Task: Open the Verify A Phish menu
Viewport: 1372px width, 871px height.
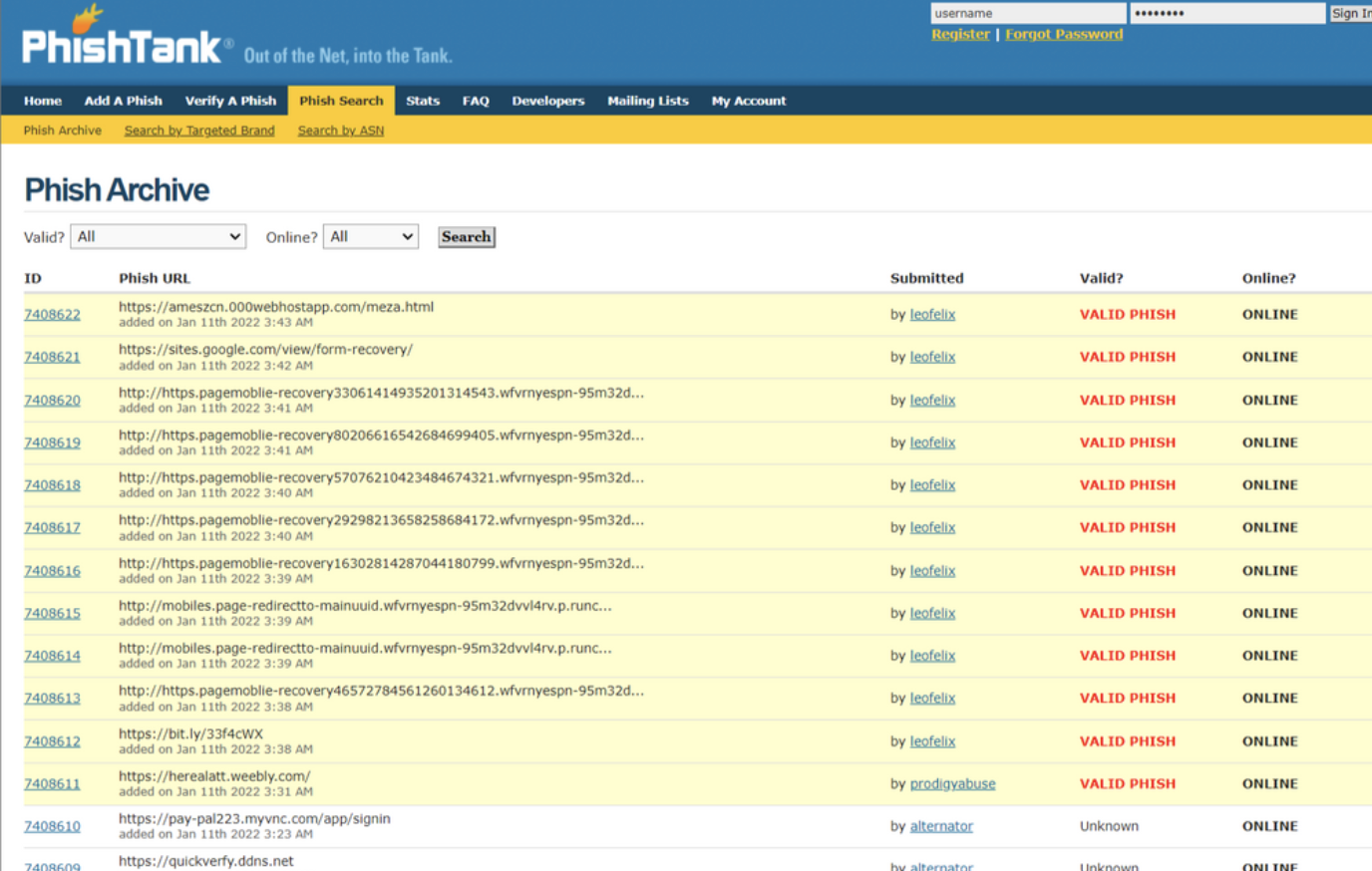Action: pos(230,101)
